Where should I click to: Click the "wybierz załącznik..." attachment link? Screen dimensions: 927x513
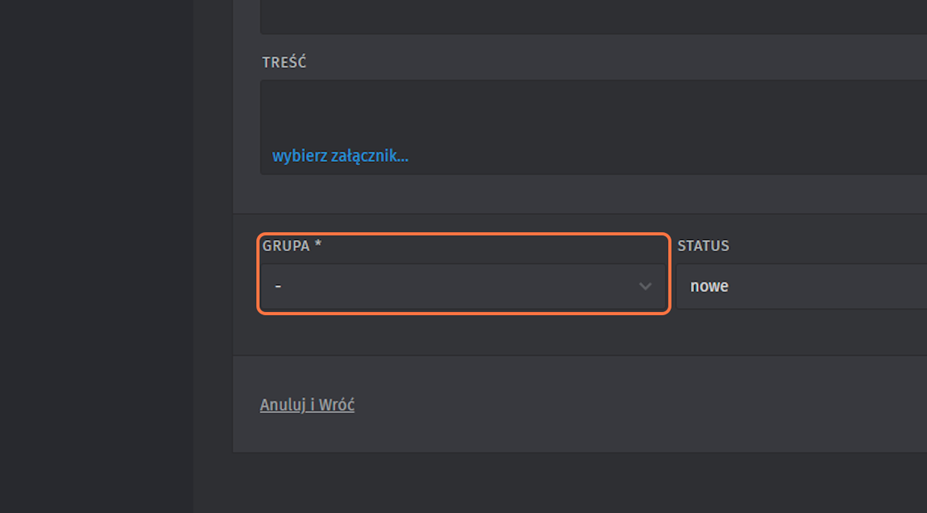point(340,156)
